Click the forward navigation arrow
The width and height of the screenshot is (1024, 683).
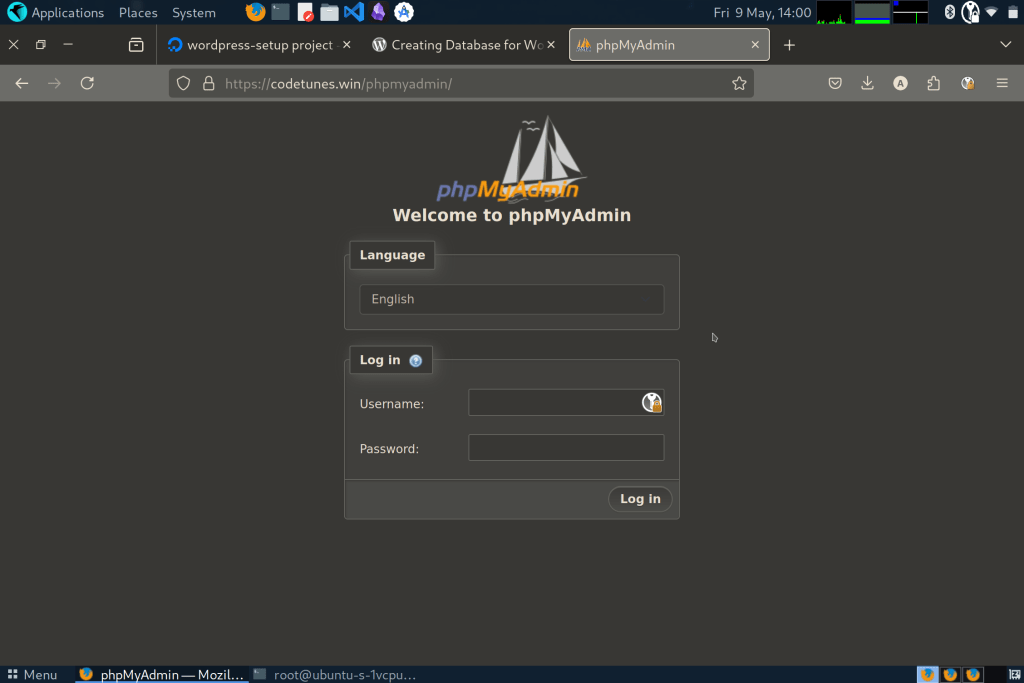pyautogui.click(x=54, y=83)
